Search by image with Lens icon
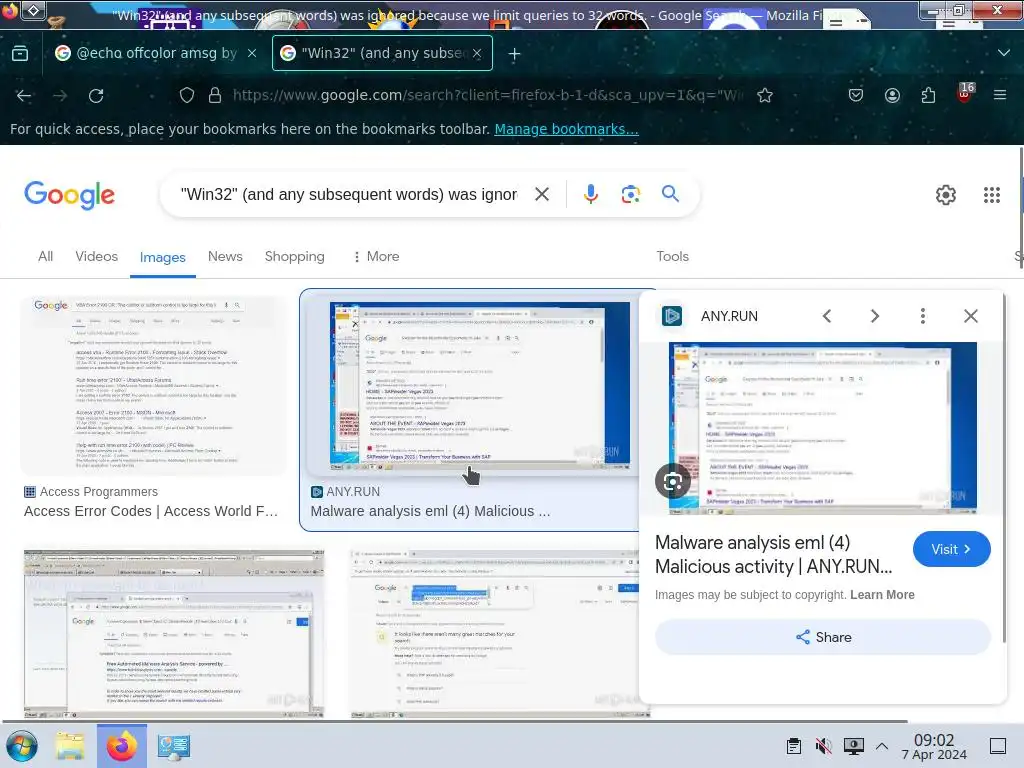 [630, 194]
